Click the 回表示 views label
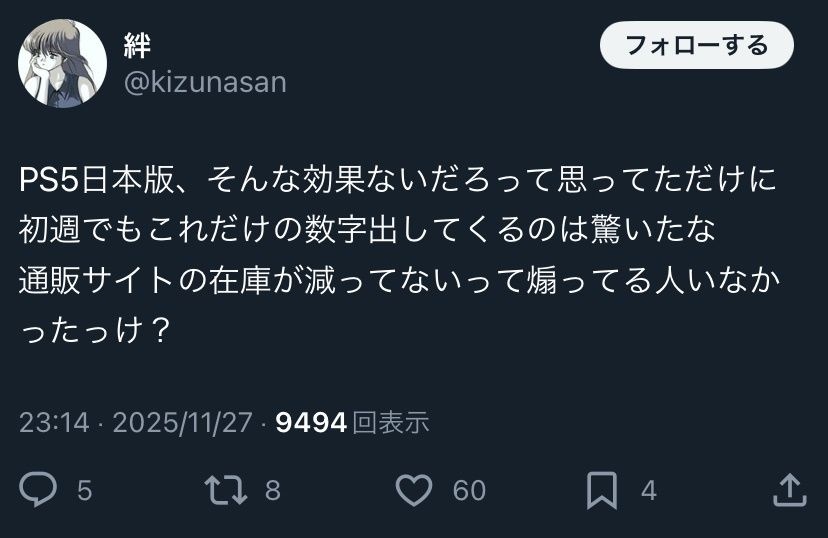828x538 pixels. click(392, 422)
